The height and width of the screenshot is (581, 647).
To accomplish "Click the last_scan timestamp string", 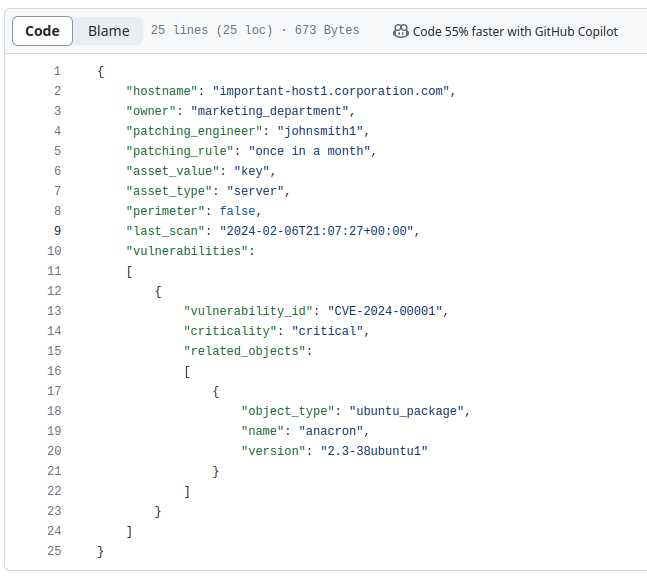I will pos(316,231).
